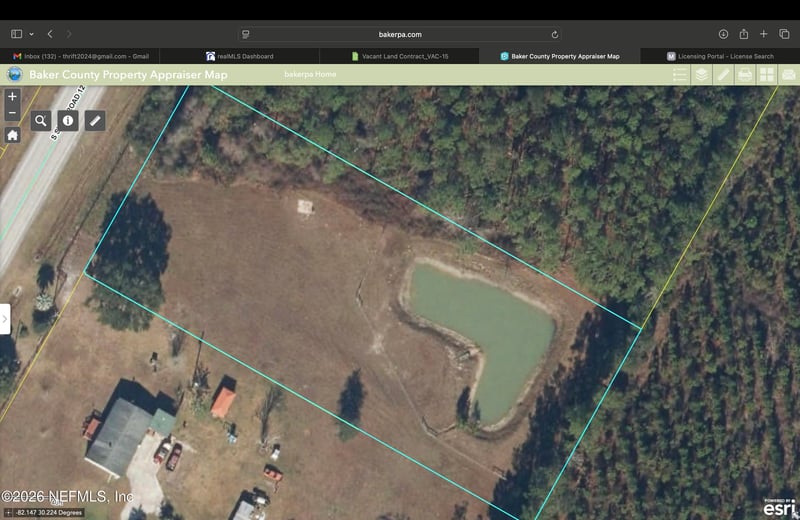Open the print map widget
Viewport: 800px width, 520px height.
pyautogui.click(x=745, y=75)
